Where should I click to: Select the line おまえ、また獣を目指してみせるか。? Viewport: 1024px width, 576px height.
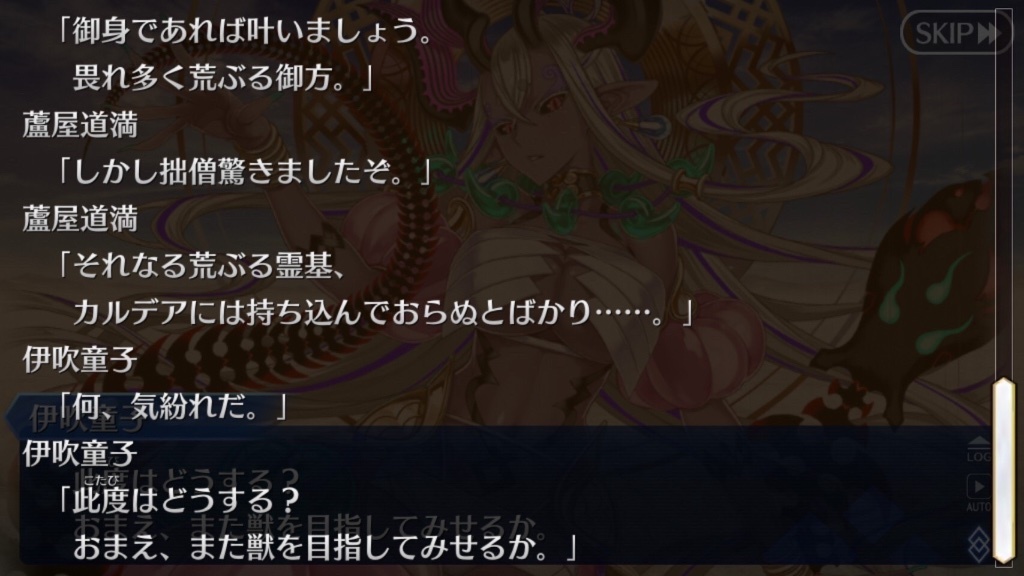point(325,547)
